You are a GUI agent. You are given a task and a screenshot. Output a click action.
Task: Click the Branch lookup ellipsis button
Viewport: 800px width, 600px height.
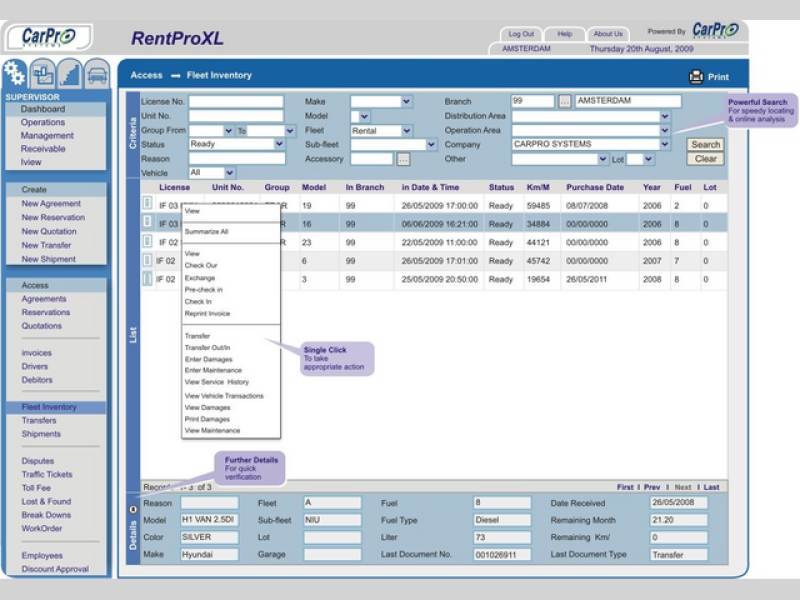565,102
